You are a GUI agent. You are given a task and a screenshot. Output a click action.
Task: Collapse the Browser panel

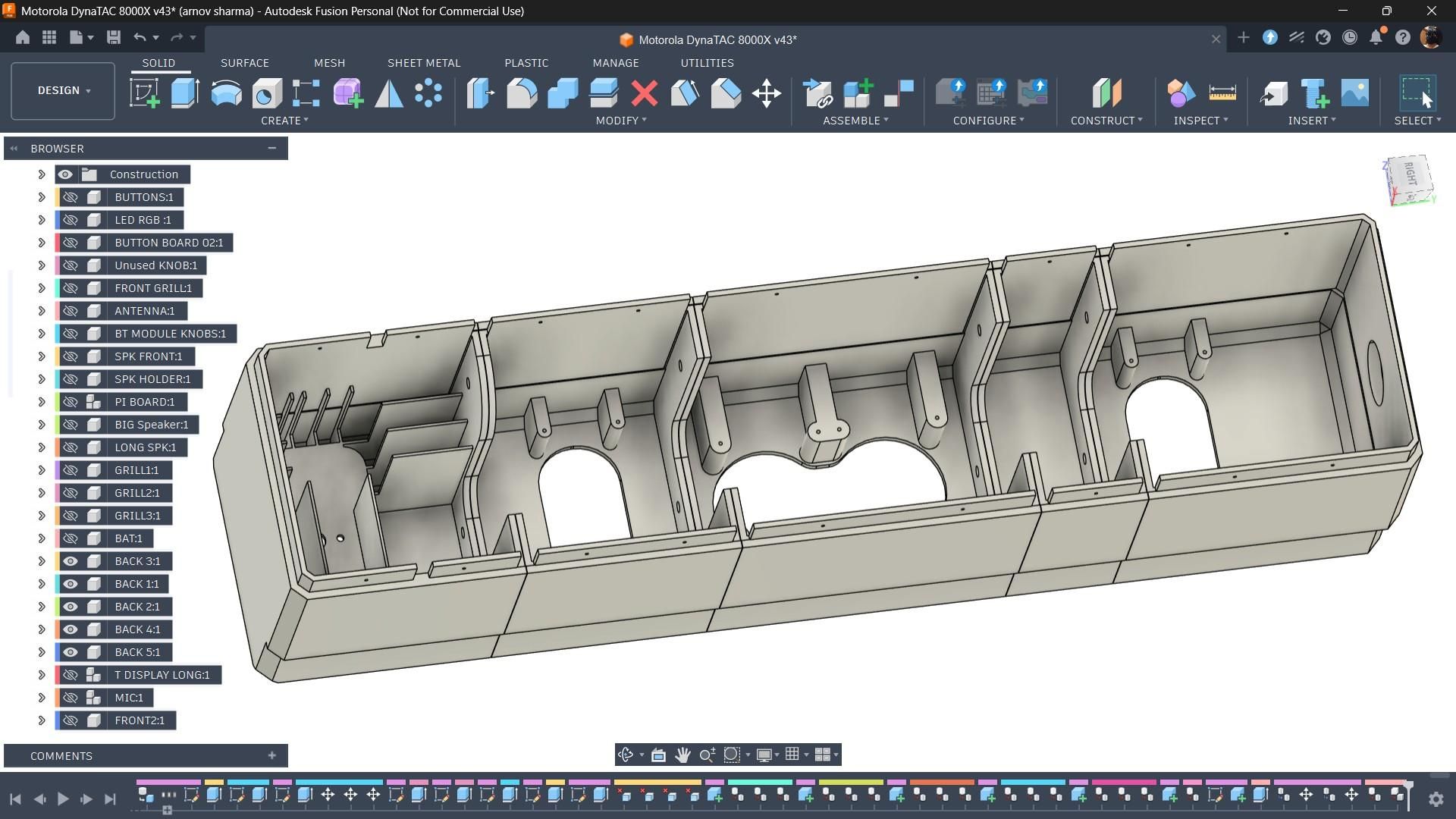[271, 149]
